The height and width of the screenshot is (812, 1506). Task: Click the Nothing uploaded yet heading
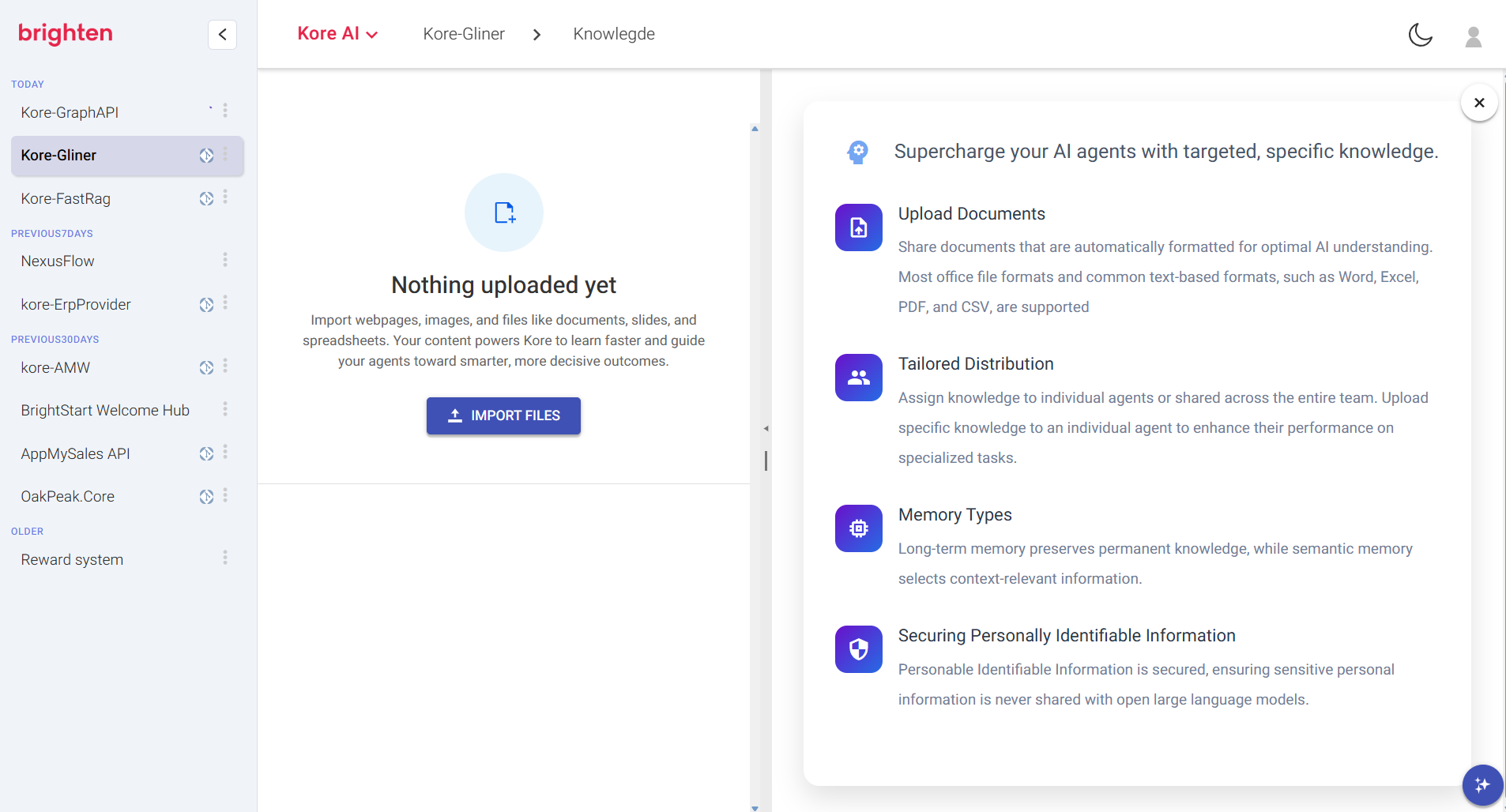point(503,285)
